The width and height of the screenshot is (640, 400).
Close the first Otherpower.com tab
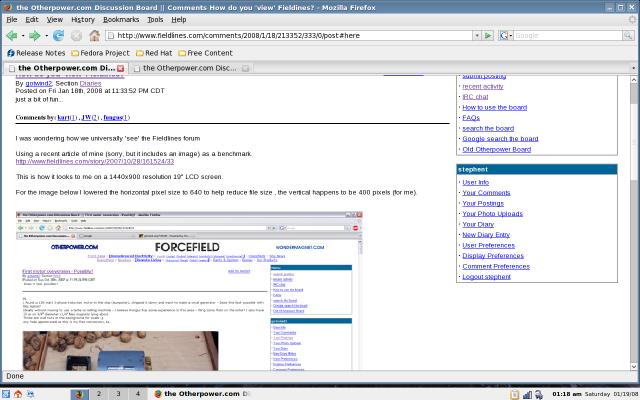point(120,68)
